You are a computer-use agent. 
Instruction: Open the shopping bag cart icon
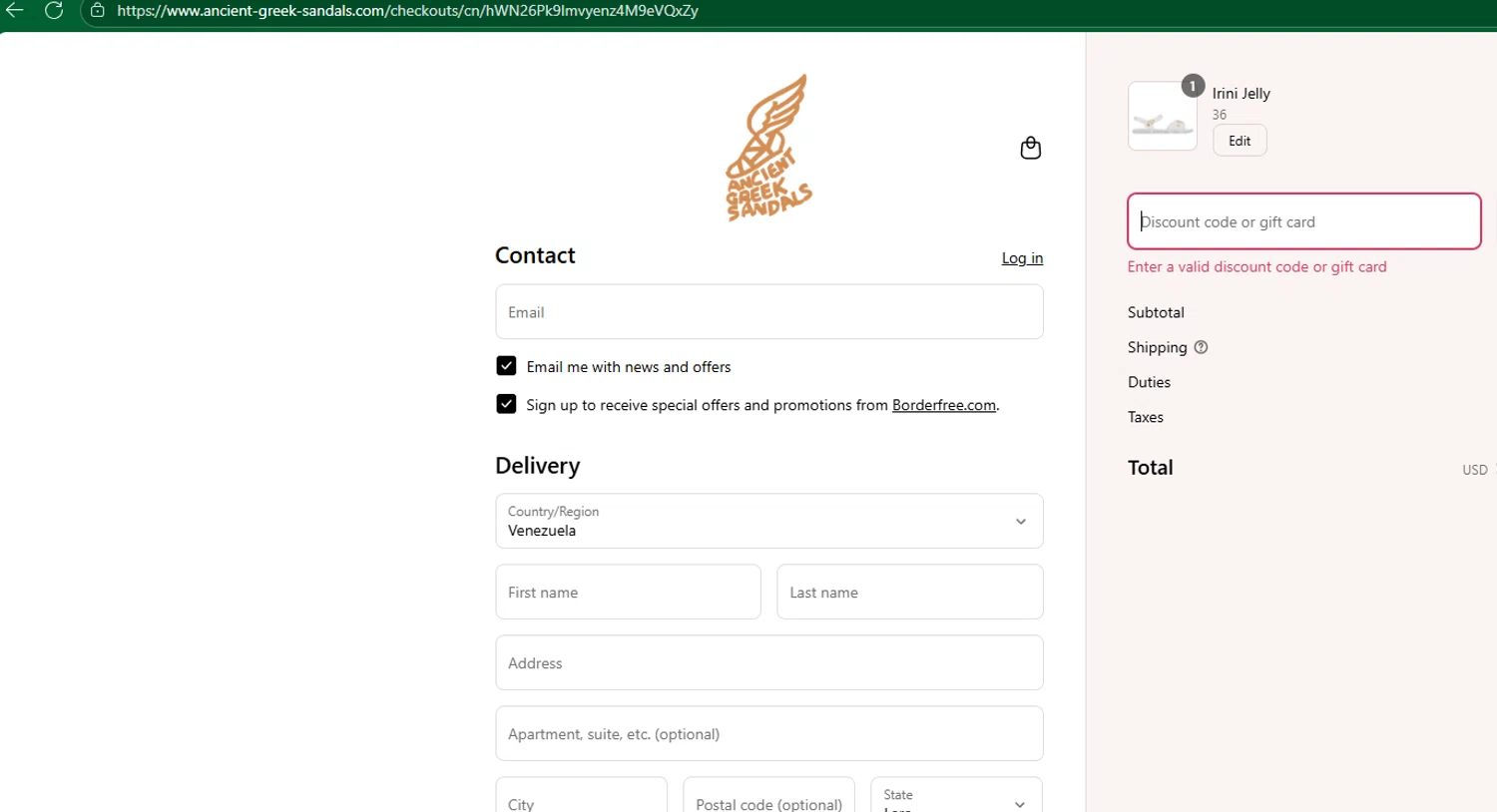tap(1031, 148)
